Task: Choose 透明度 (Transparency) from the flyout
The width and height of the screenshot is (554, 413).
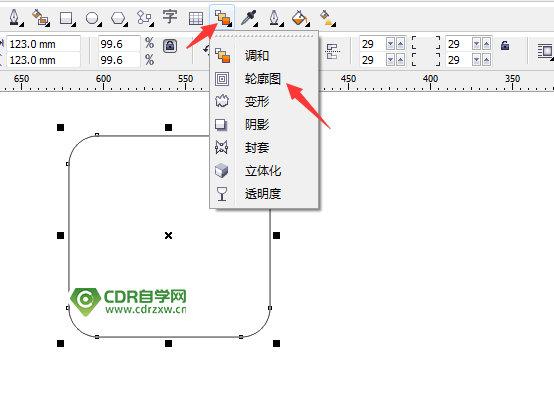Action: pos(264,194)
